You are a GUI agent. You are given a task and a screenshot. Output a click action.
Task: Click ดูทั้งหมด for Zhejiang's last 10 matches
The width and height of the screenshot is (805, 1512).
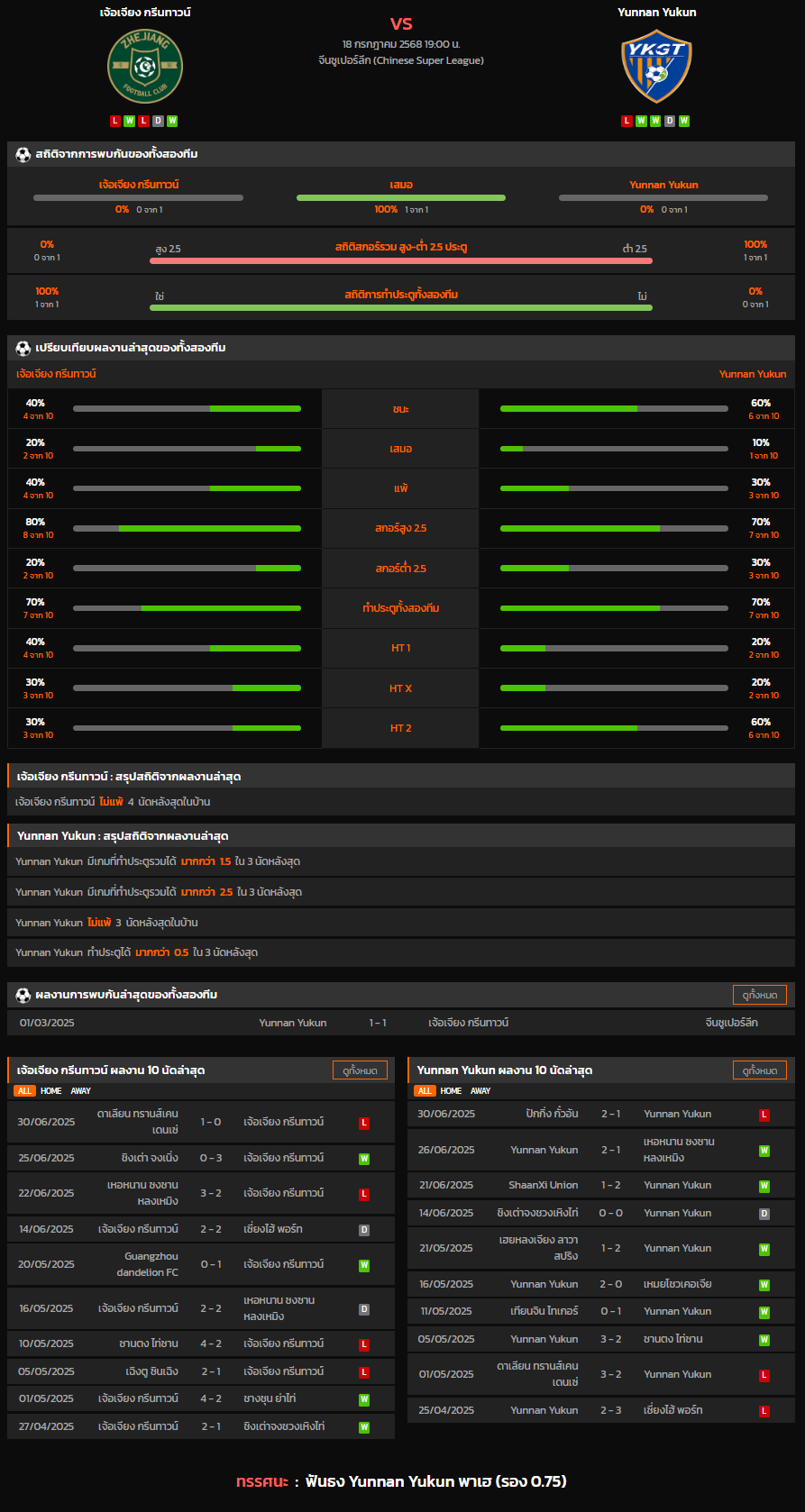tap(360, 1070)
